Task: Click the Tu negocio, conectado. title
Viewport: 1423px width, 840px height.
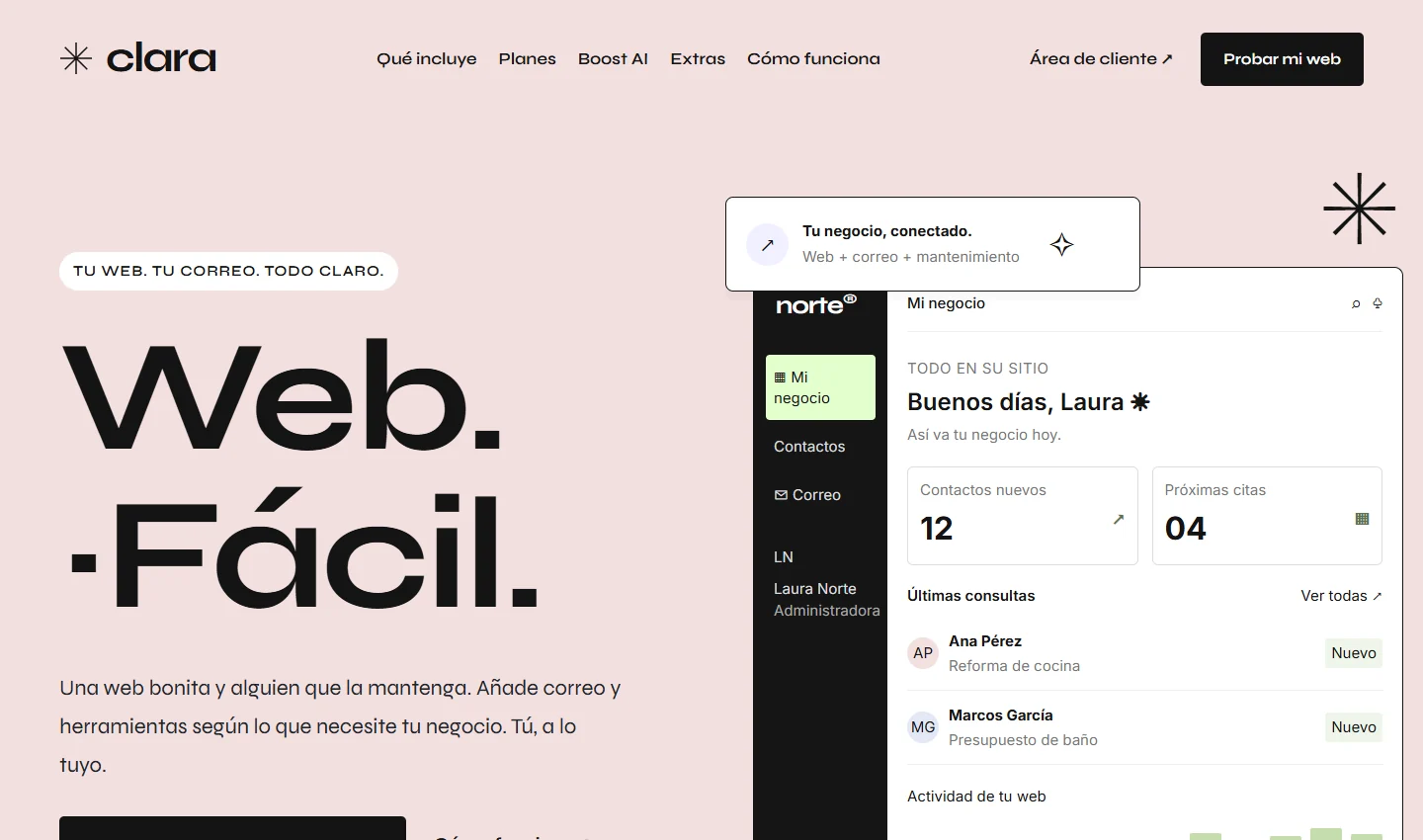Action: point(887,231)
